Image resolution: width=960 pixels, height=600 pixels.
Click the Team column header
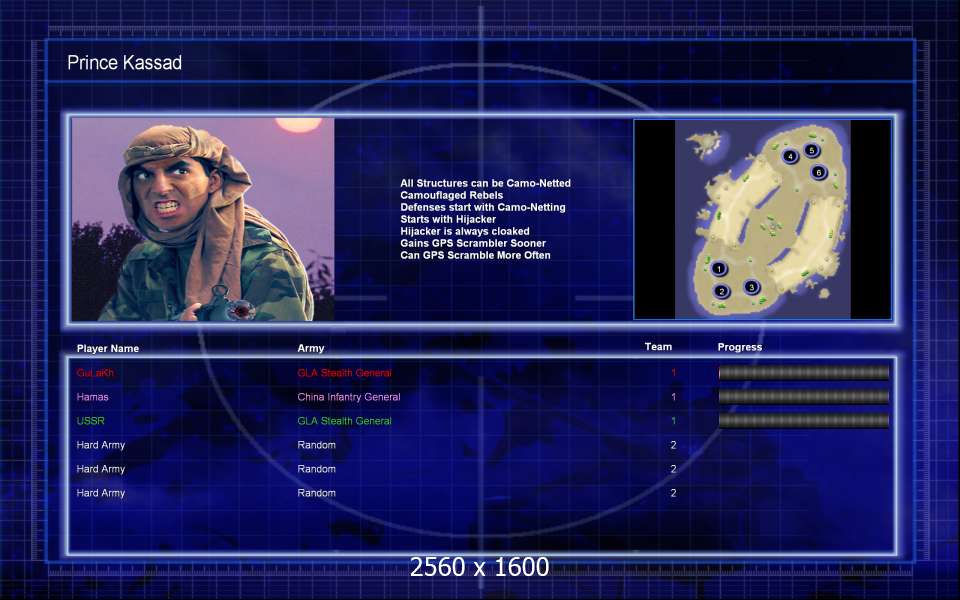[x=658, y=347]
